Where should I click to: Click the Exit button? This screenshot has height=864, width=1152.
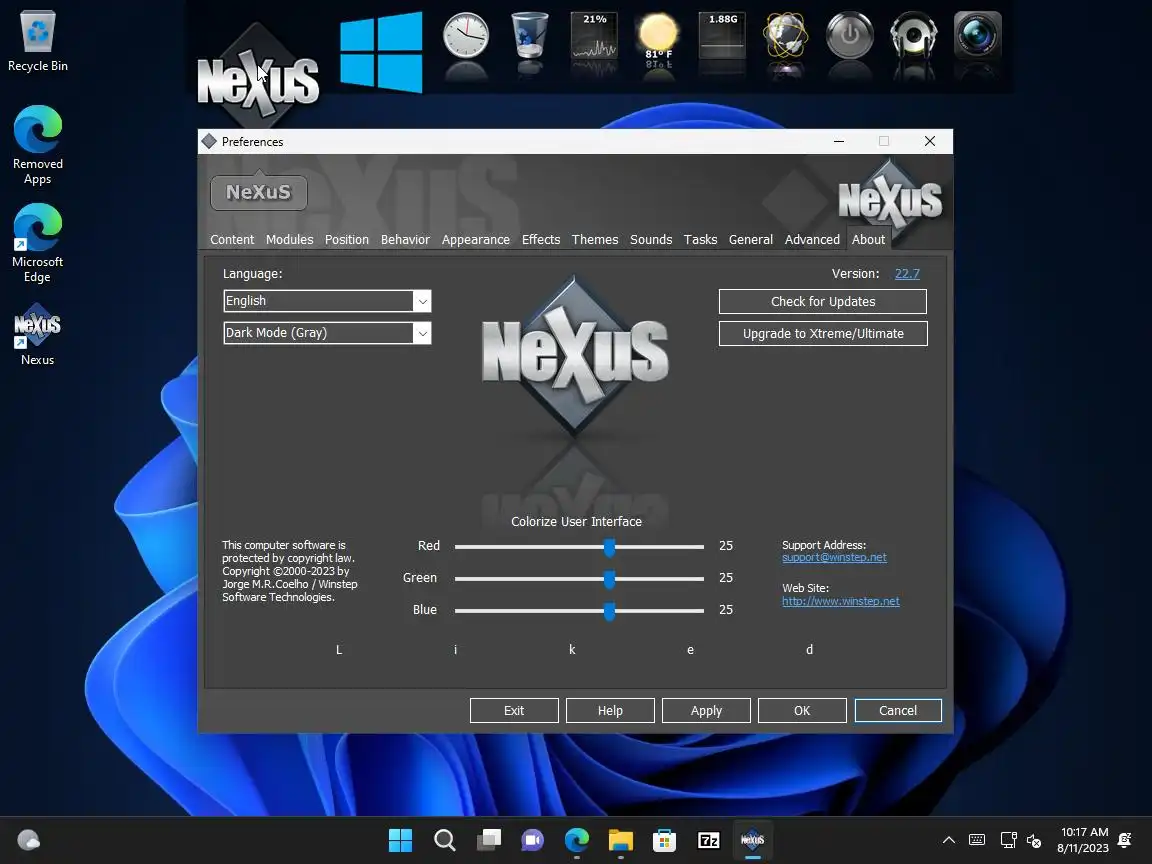(514, 710)
